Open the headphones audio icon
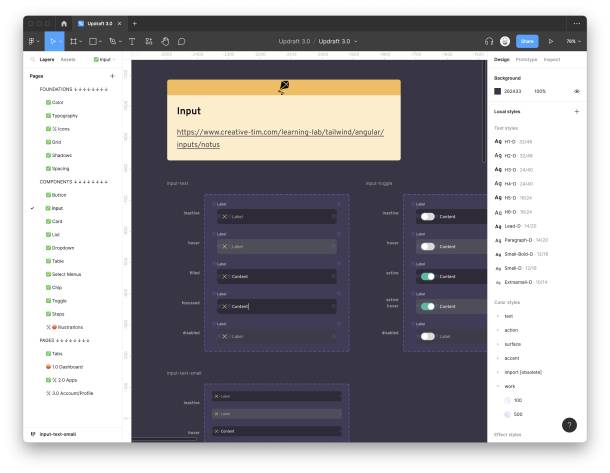This screenshot has height=473, width=610. (x=489, y=41)
